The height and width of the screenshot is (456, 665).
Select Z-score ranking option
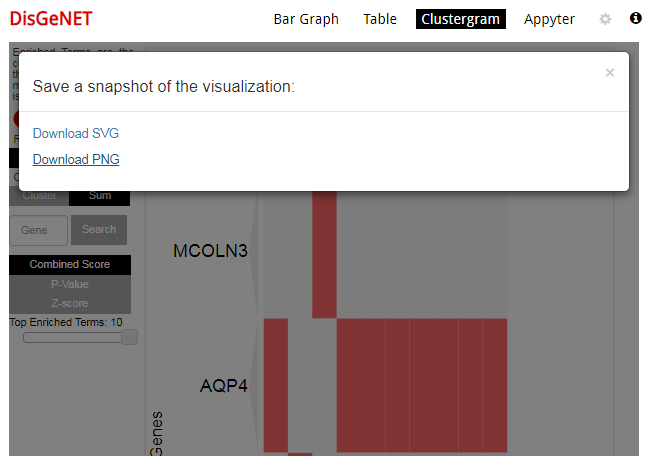pos(69,303)
